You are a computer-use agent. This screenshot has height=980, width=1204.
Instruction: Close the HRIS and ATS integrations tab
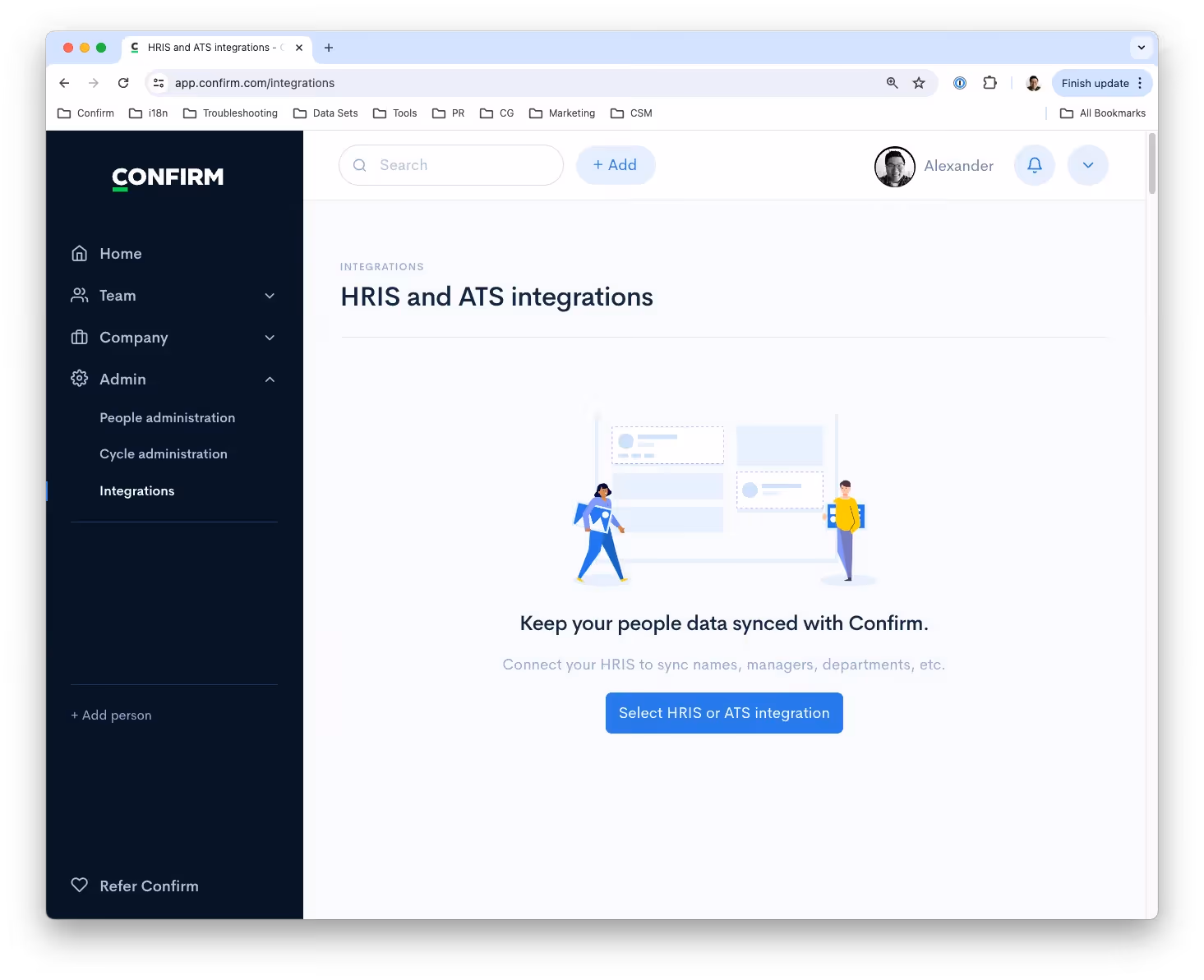299,48
